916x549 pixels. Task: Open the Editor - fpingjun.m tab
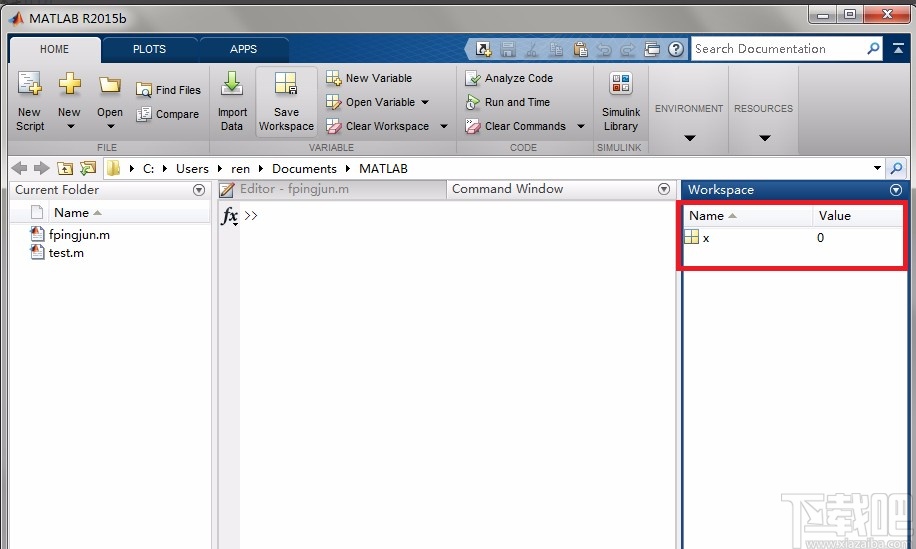[x=332, y=189]
